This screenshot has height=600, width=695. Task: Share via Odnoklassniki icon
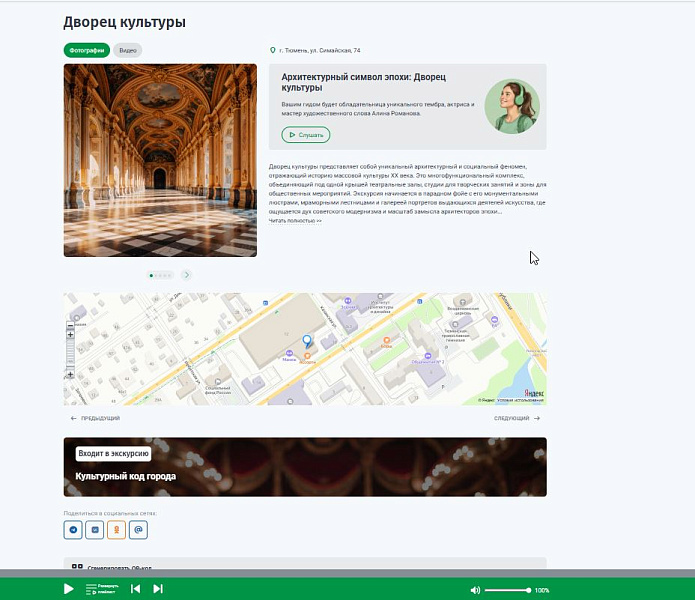(x=117, y=530)
